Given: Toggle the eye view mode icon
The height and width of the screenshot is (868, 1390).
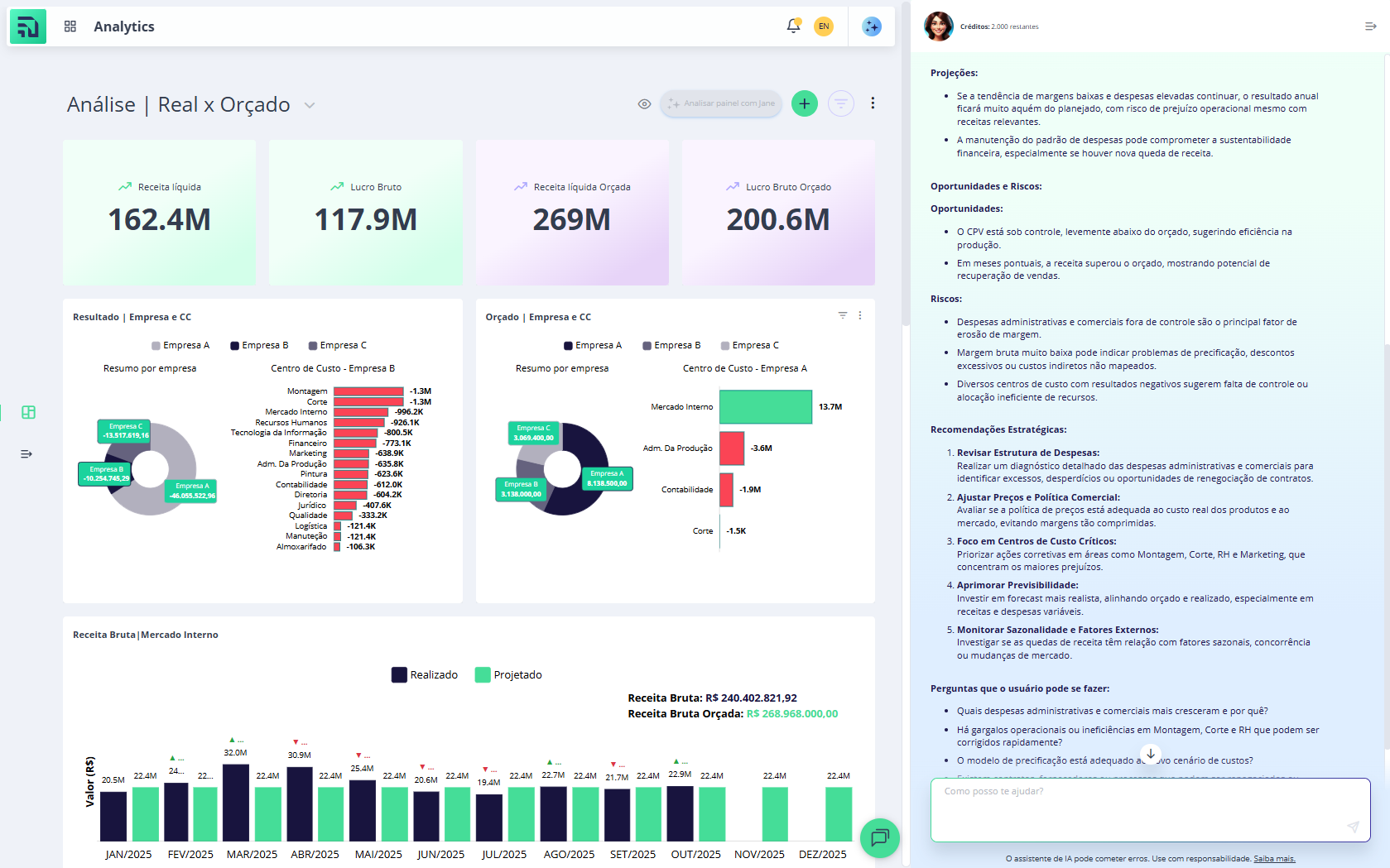Looking at the screenshot, I should click(x=644, y=104).
